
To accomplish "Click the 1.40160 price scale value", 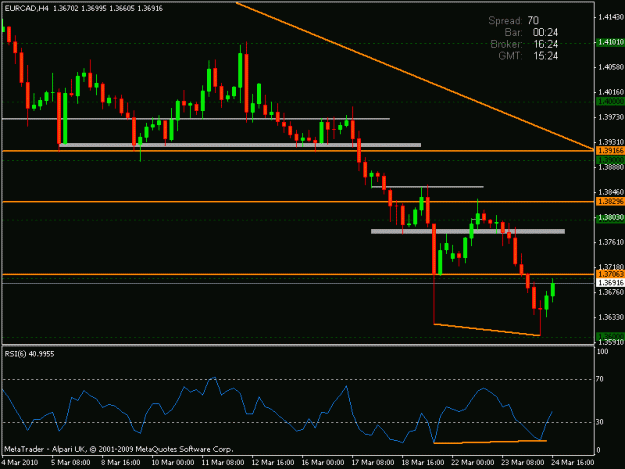I will click(x=611, y=92).
